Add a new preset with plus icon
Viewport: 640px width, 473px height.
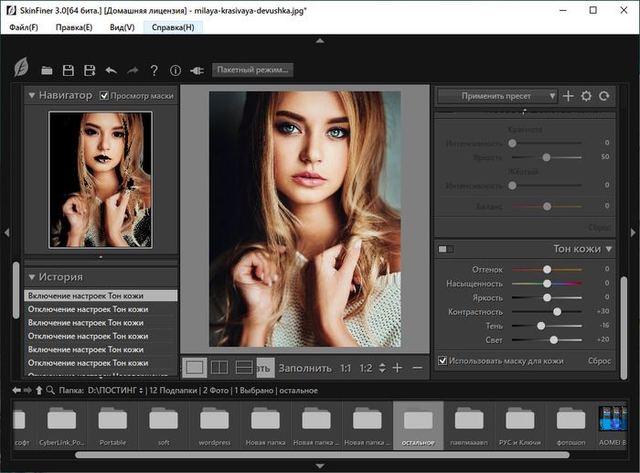(568, 96)
